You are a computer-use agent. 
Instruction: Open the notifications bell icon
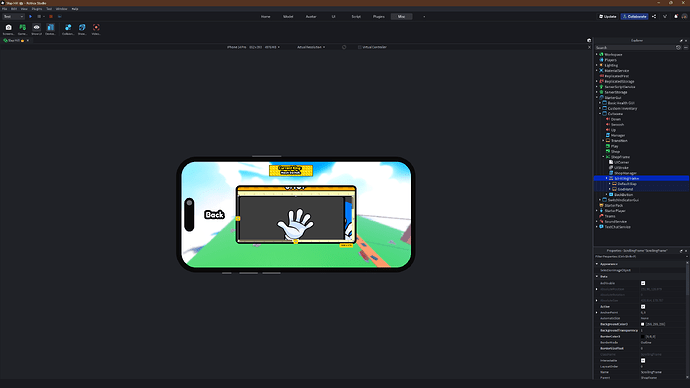pyautogui.click(x=676, y=17)
